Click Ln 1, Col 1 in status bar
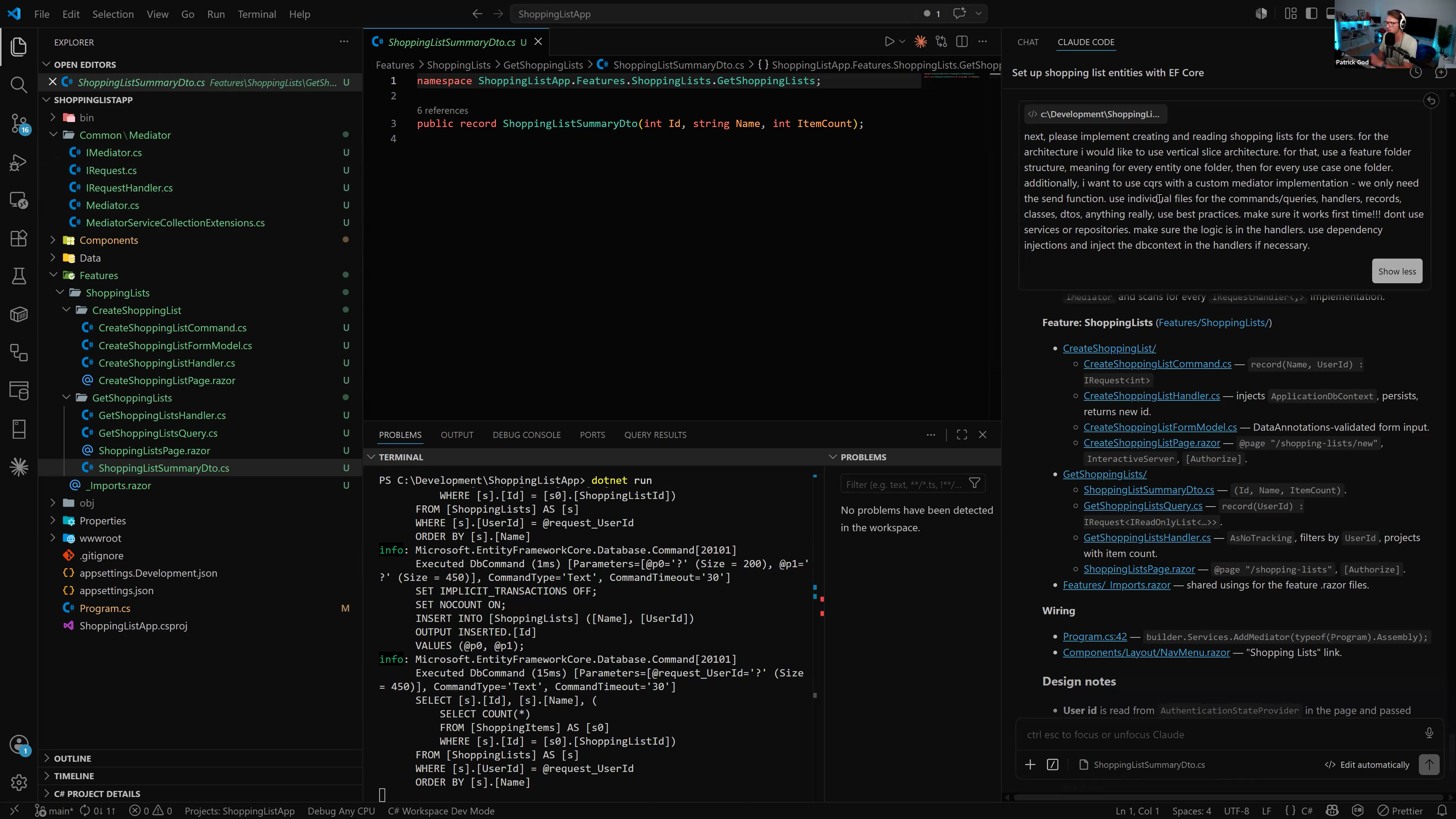This screenshot has width=1456, height=819. click(1137, 811)
